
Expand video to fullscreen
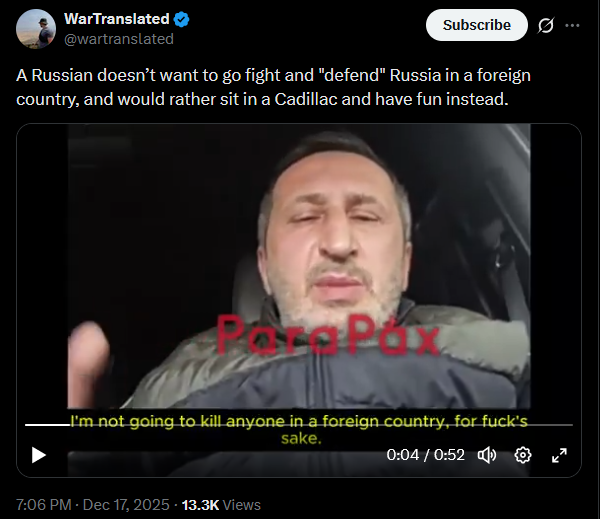559,455
